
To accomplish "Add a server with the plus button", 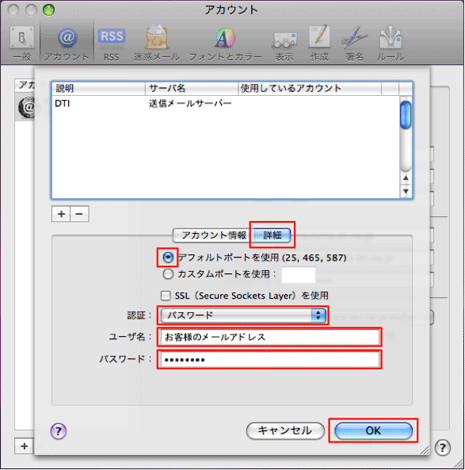I will click(61, 214).
